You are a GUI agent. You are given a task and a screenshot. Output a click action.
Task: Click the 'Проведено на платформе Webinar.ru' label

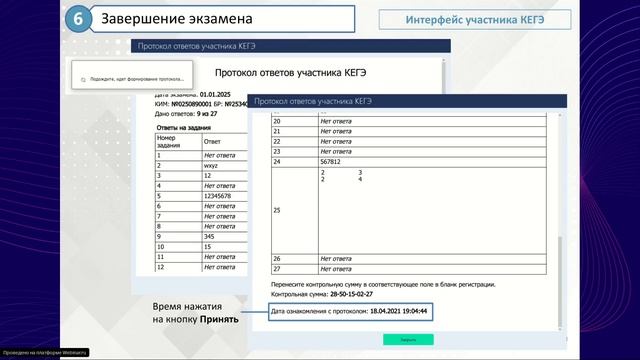click(x=44, y=353)
